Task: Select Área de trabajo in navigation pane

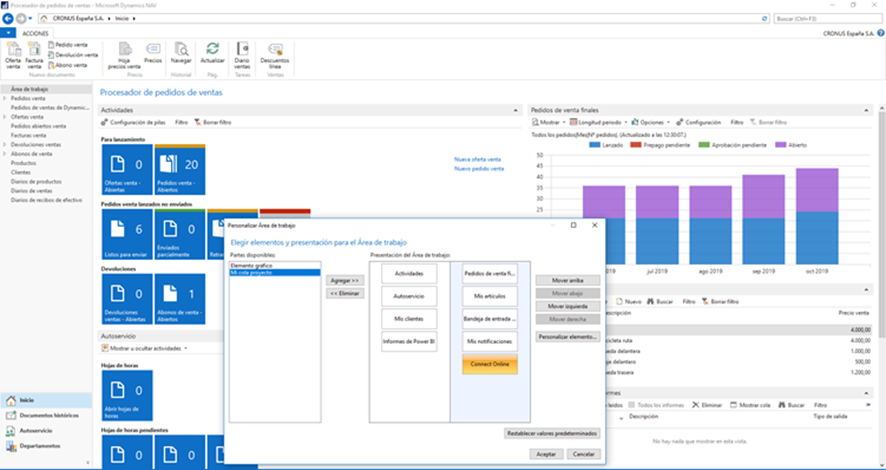Action: (46, 89)
